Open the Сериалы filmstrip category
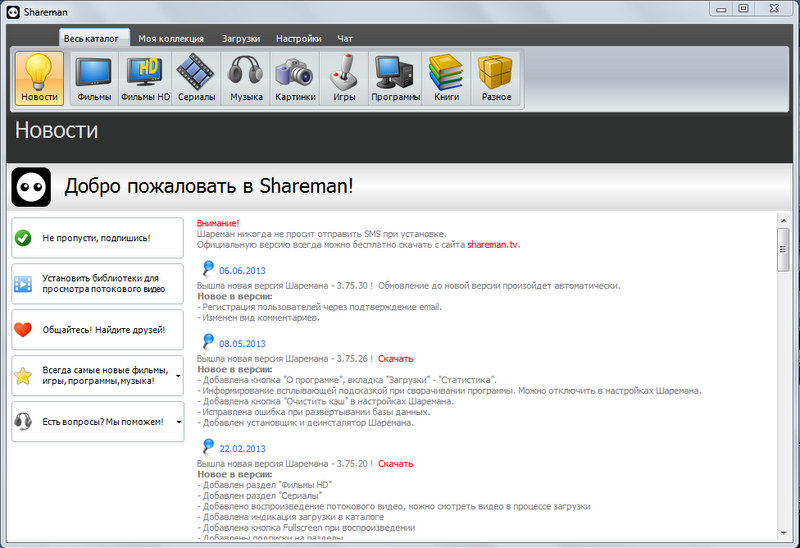The image size is (800, 548). pyautogui.click(x=196, y=78)
